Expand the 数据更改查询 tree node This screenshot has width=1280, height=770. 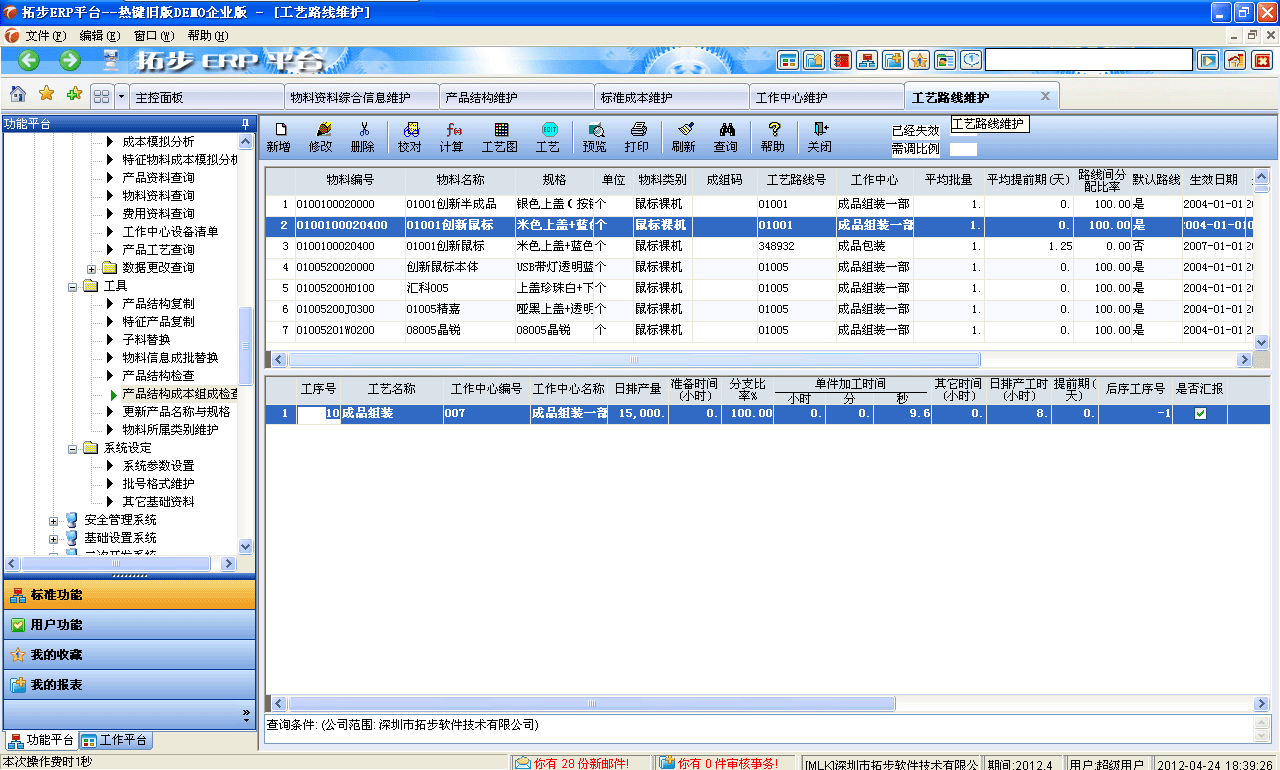89,267
